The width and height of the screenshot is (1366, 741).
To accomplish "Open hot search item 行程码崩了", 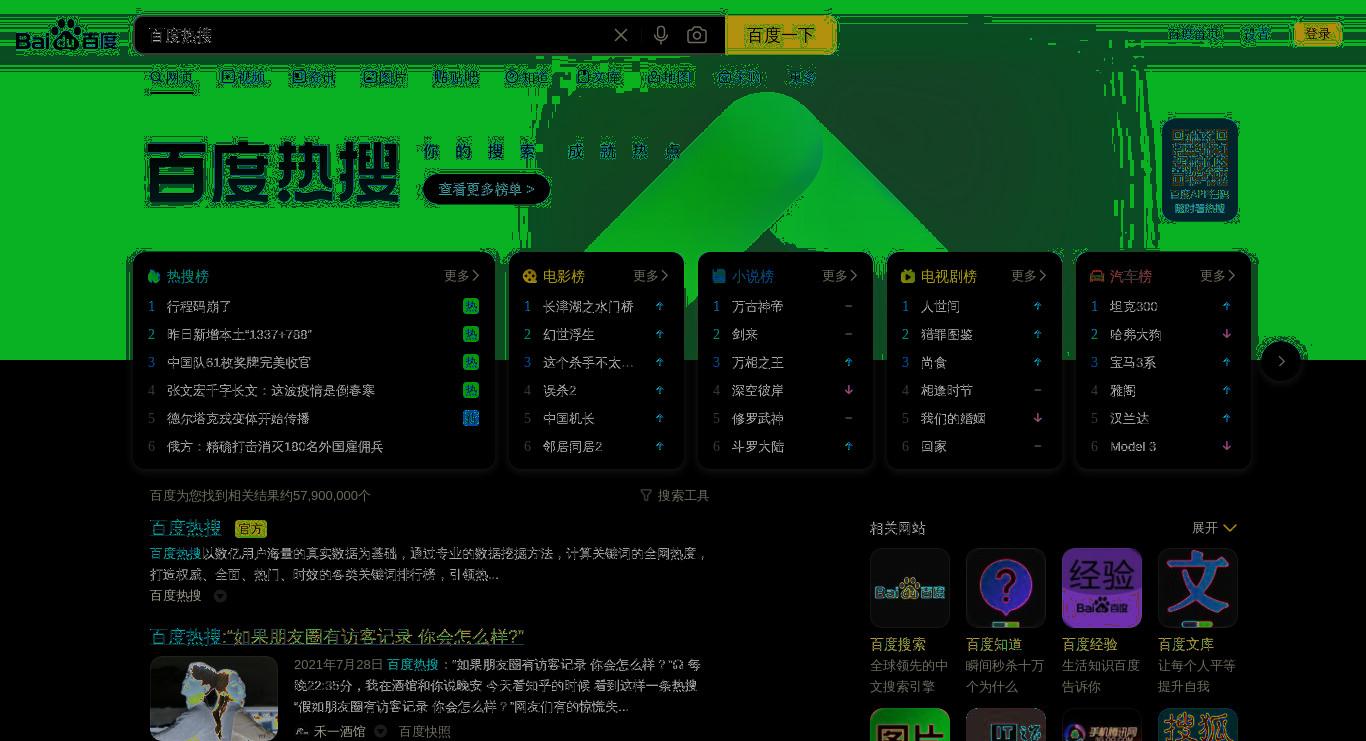I will [199, 306].
